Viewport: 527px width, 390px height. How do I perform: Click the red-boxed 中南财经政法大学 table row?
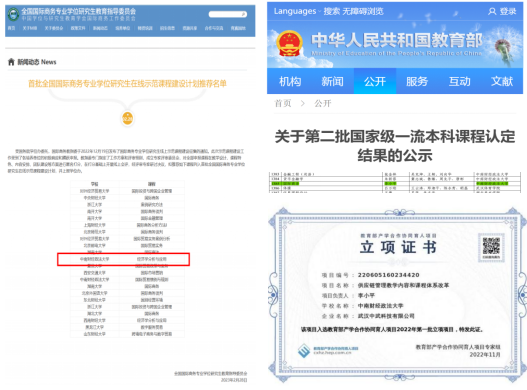[123, 259]
